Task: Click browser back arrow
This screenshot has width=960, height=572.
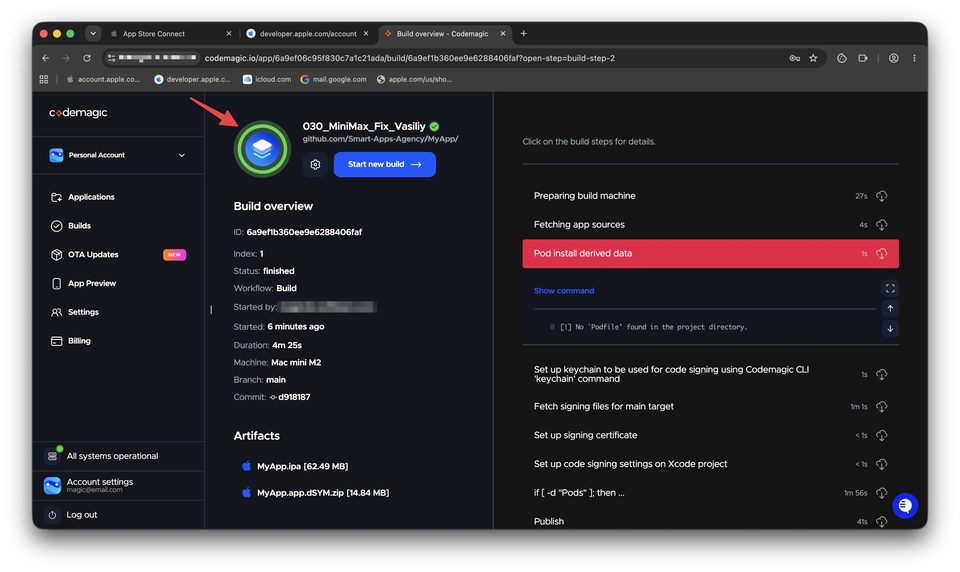Action: (x=46, y=58)
